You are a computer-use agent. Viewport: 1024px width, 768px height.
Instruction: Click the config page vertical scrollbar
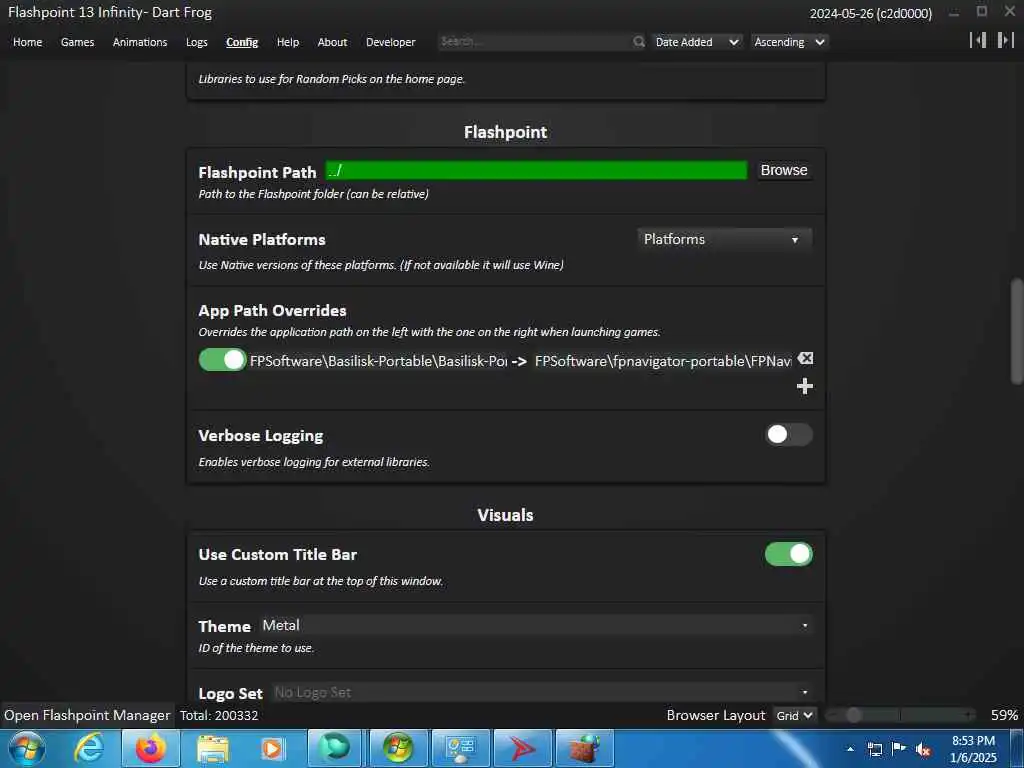pyautogui.click(x=1016, y=331)
